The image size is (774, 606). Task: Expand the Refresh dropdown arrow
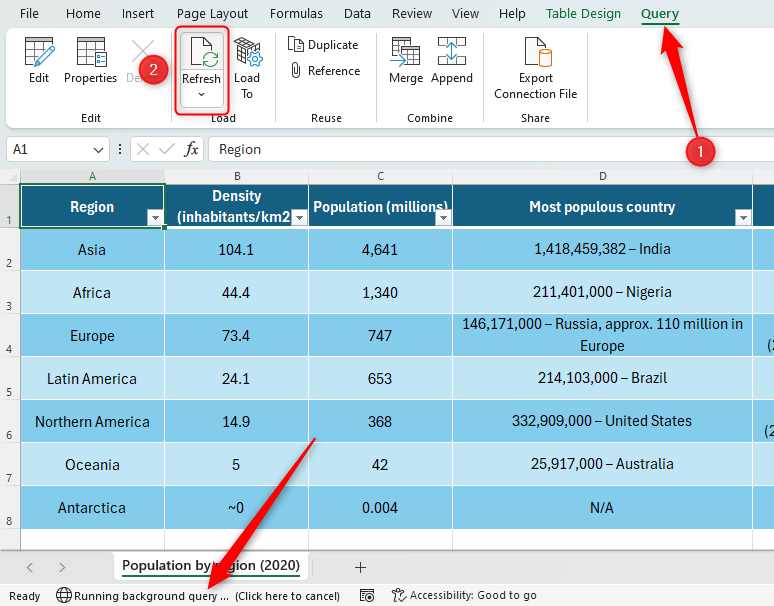202,95
